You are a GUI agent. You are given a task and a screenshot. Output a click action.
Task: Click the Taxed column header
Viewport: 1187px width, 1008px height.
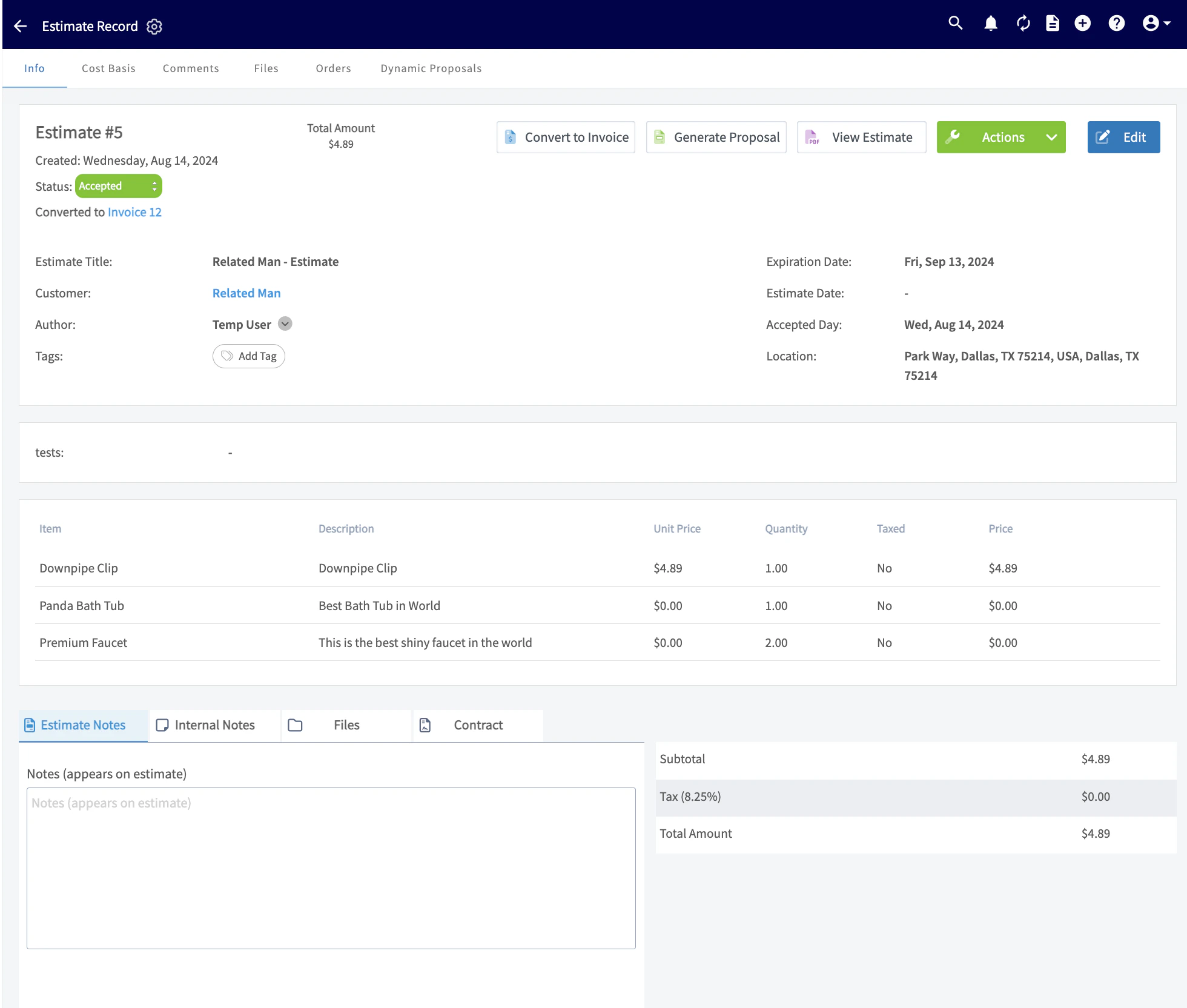pos(891,529)
